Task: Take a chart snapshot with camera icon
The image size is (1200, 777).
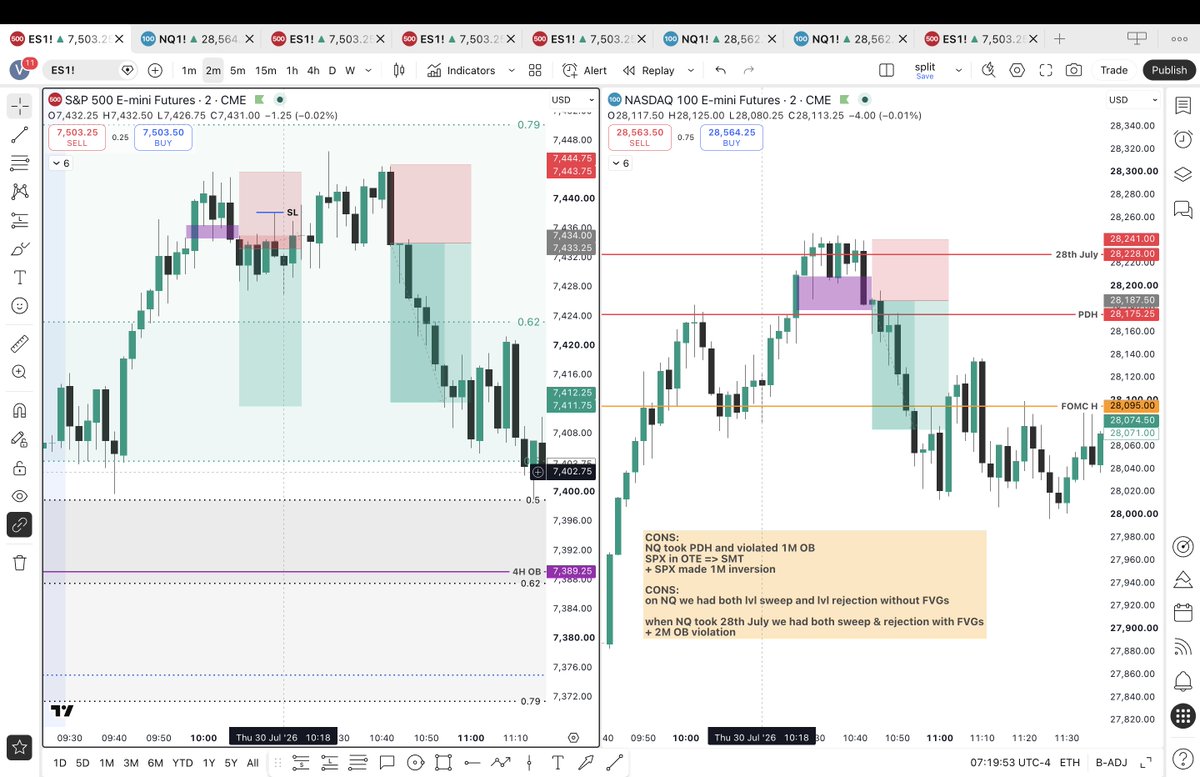Action: 1074,70
